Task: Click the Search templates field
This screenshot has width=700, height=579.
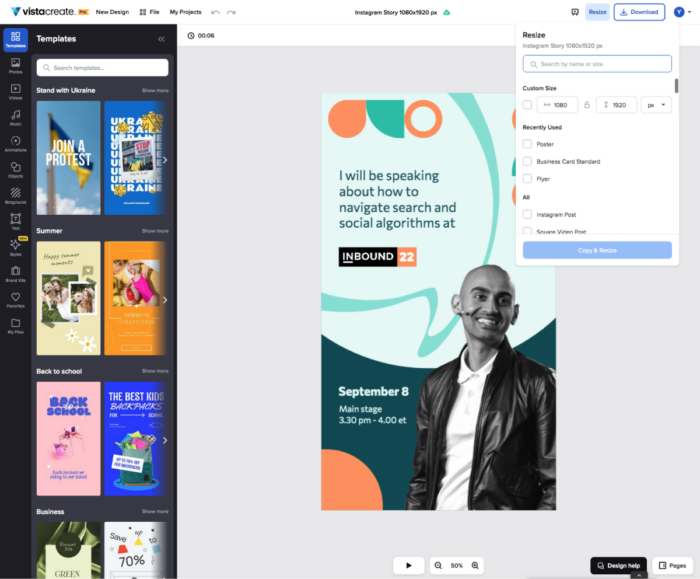Action: [102, 68]
